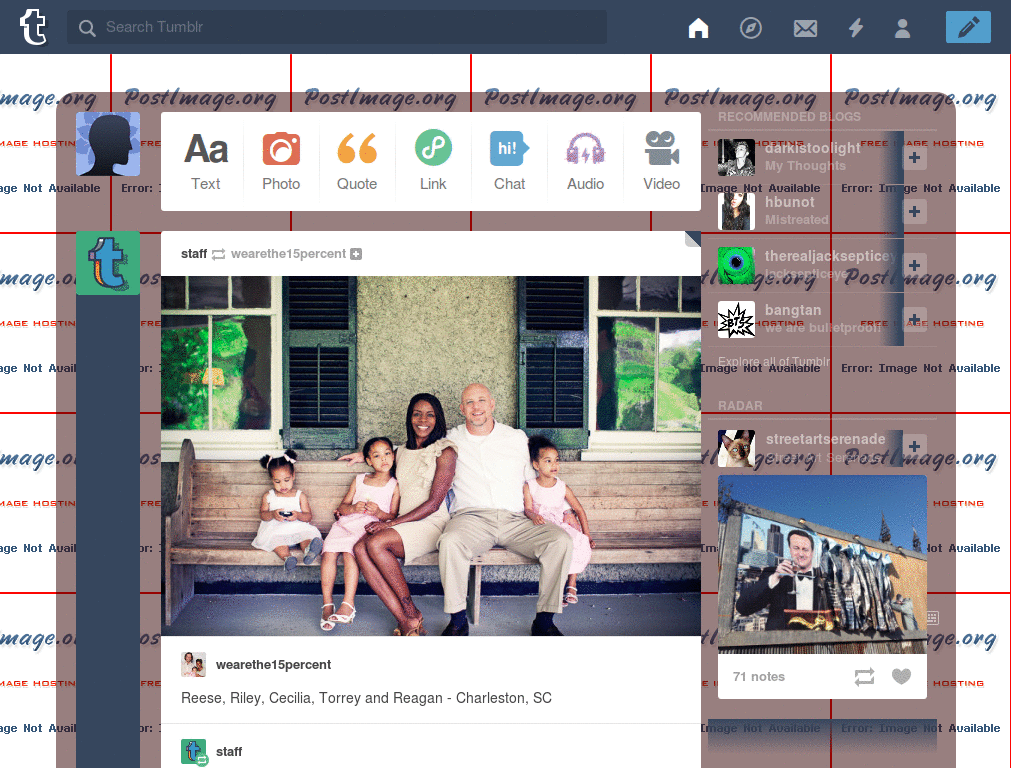Image resolution: width=1024 pixels, height=768 pixels.
Task: Create a new Text post
Action: (x=206, y=161)
